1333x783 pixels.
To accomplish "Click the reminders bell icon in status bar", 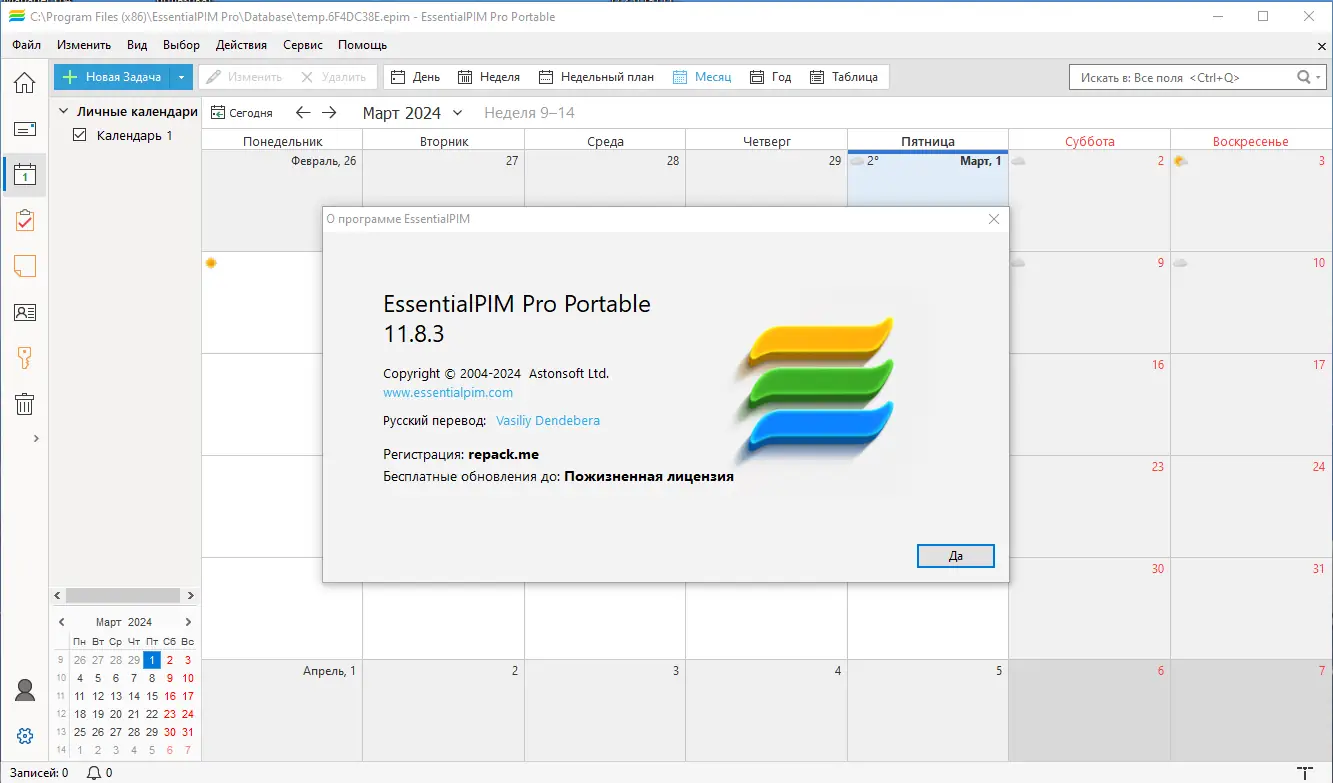I will pyautogui.click(x=94, y=773).
